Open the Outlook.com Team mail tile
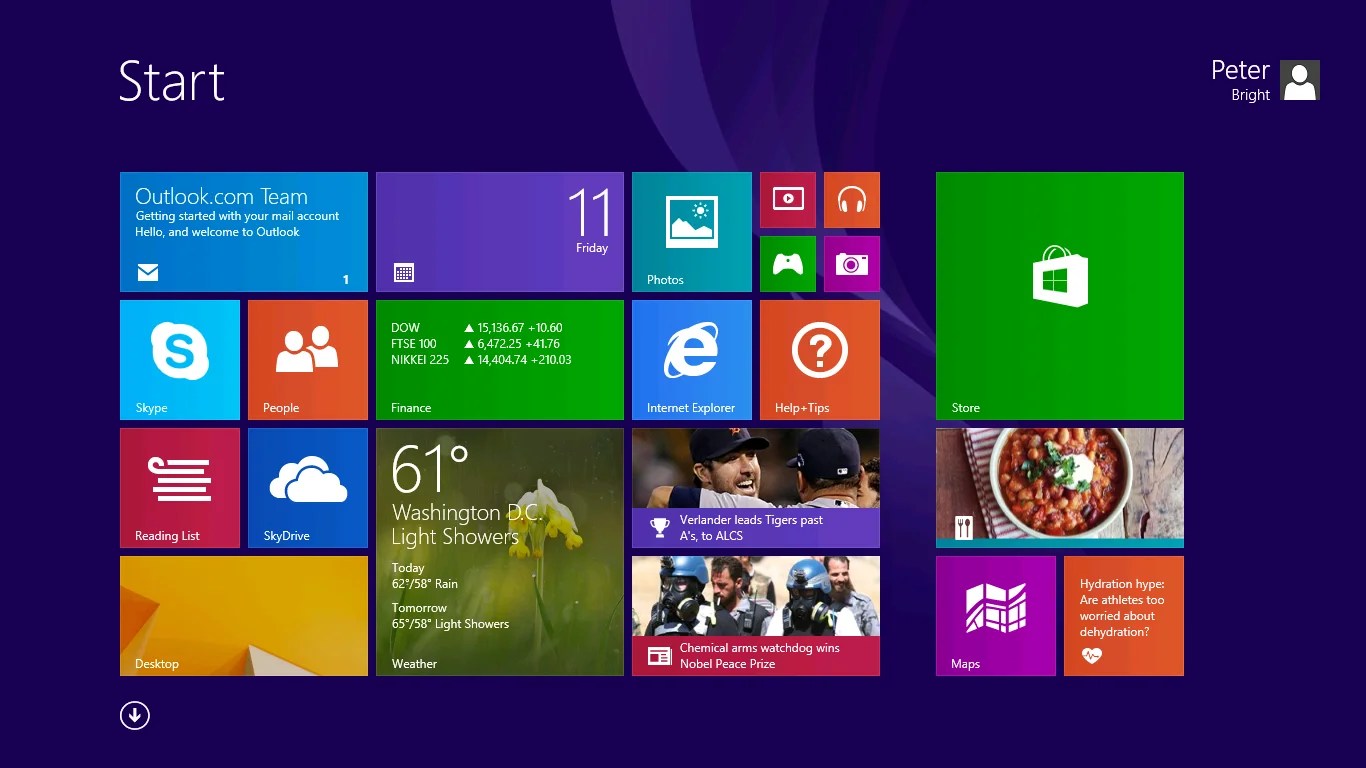1366x768 pixels. 243,231
